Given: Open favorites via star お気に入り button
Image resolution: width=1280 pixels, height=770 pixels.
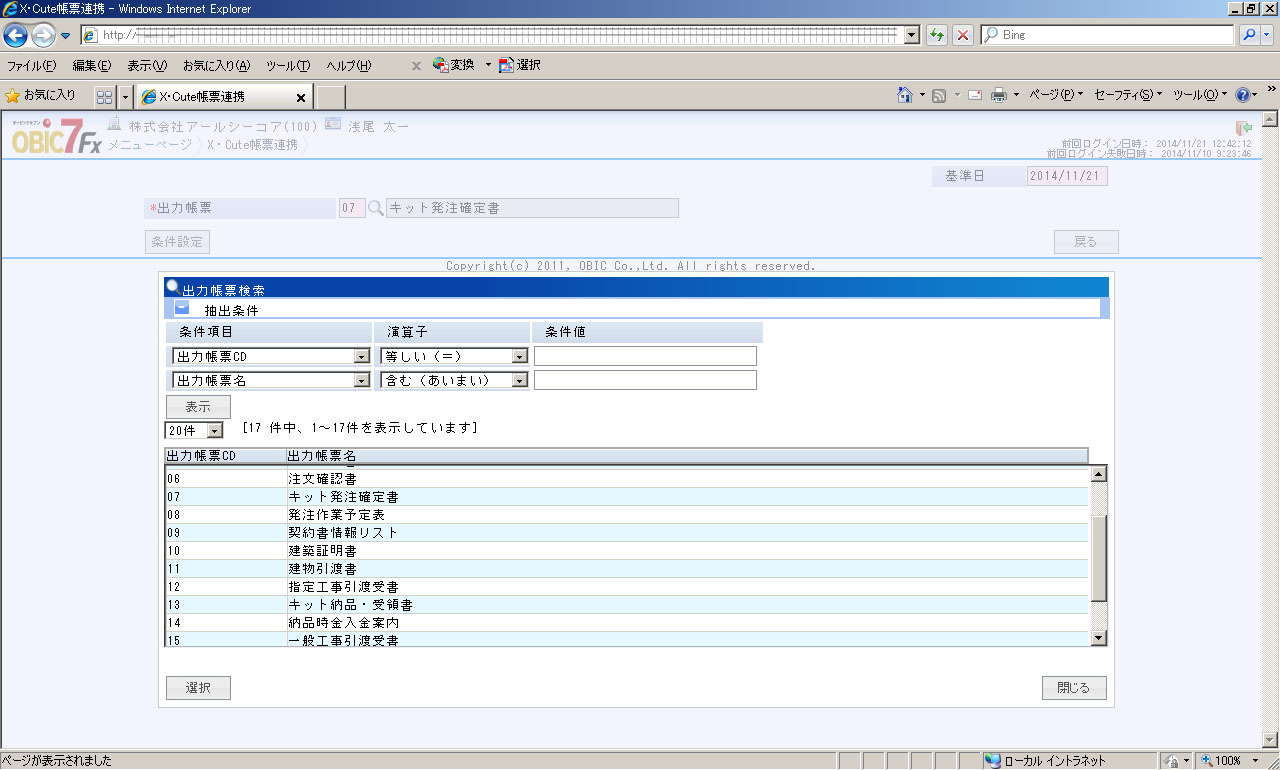Looking at the screenshot, I should tap(41, 96).
